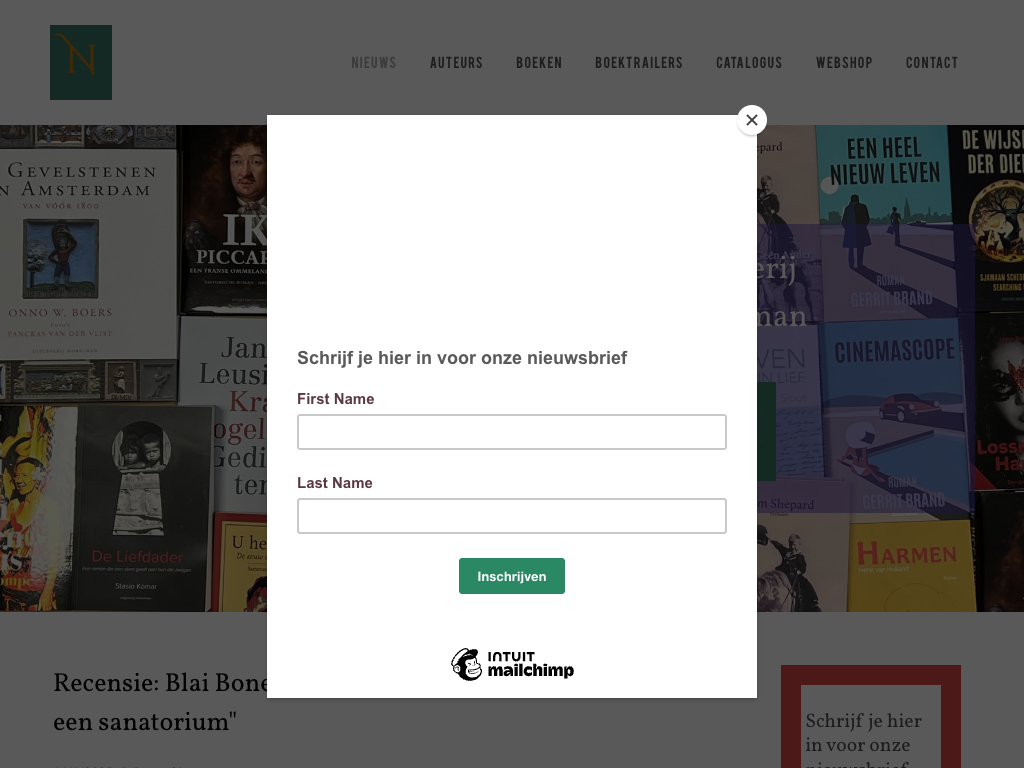Click the Gevelstenen Amsterdam book cover
1024x768 pixels.
coord(88,255)
